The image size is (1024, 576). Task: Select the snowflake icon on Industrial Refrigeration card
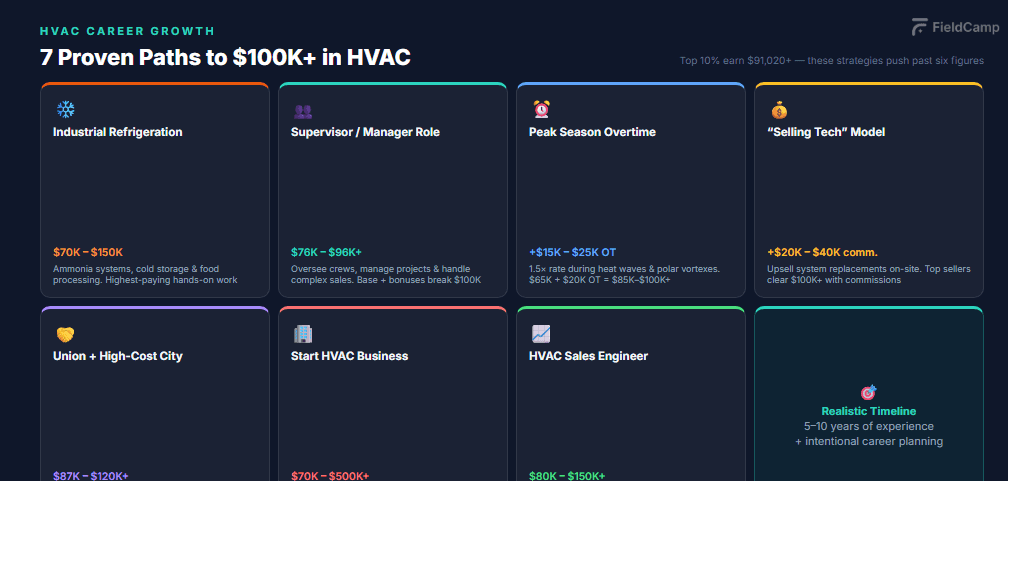[x=64, y=109]
